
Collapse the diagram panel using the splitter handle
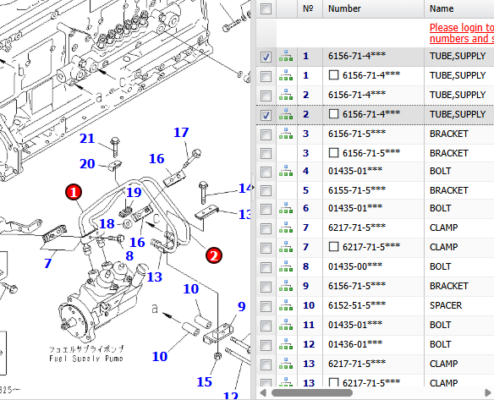click(253, 187)
